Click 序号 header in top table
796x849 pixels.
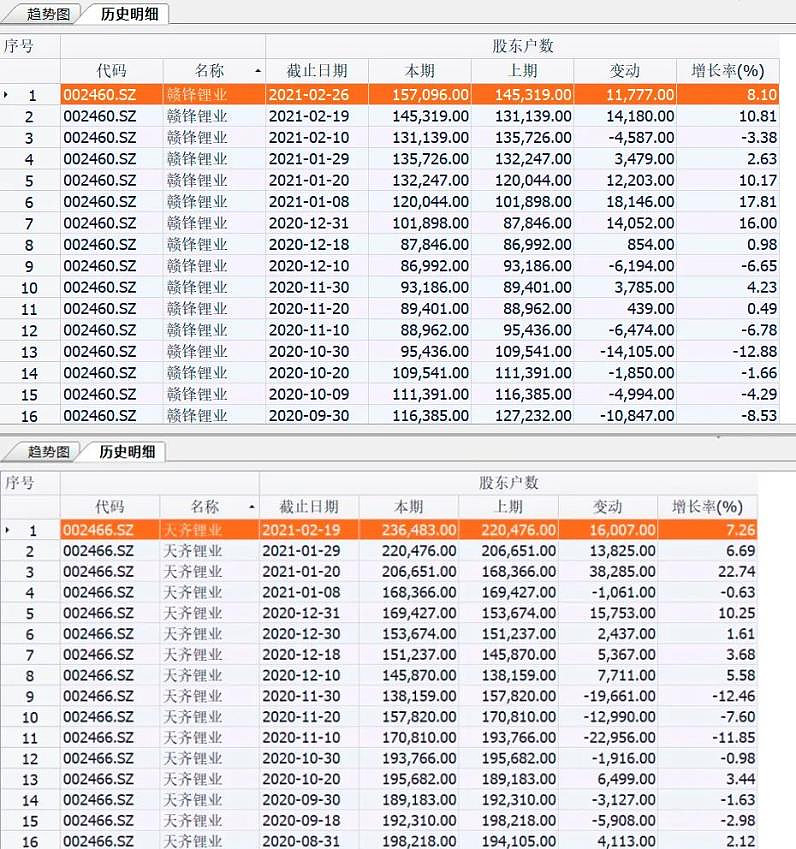19,46
